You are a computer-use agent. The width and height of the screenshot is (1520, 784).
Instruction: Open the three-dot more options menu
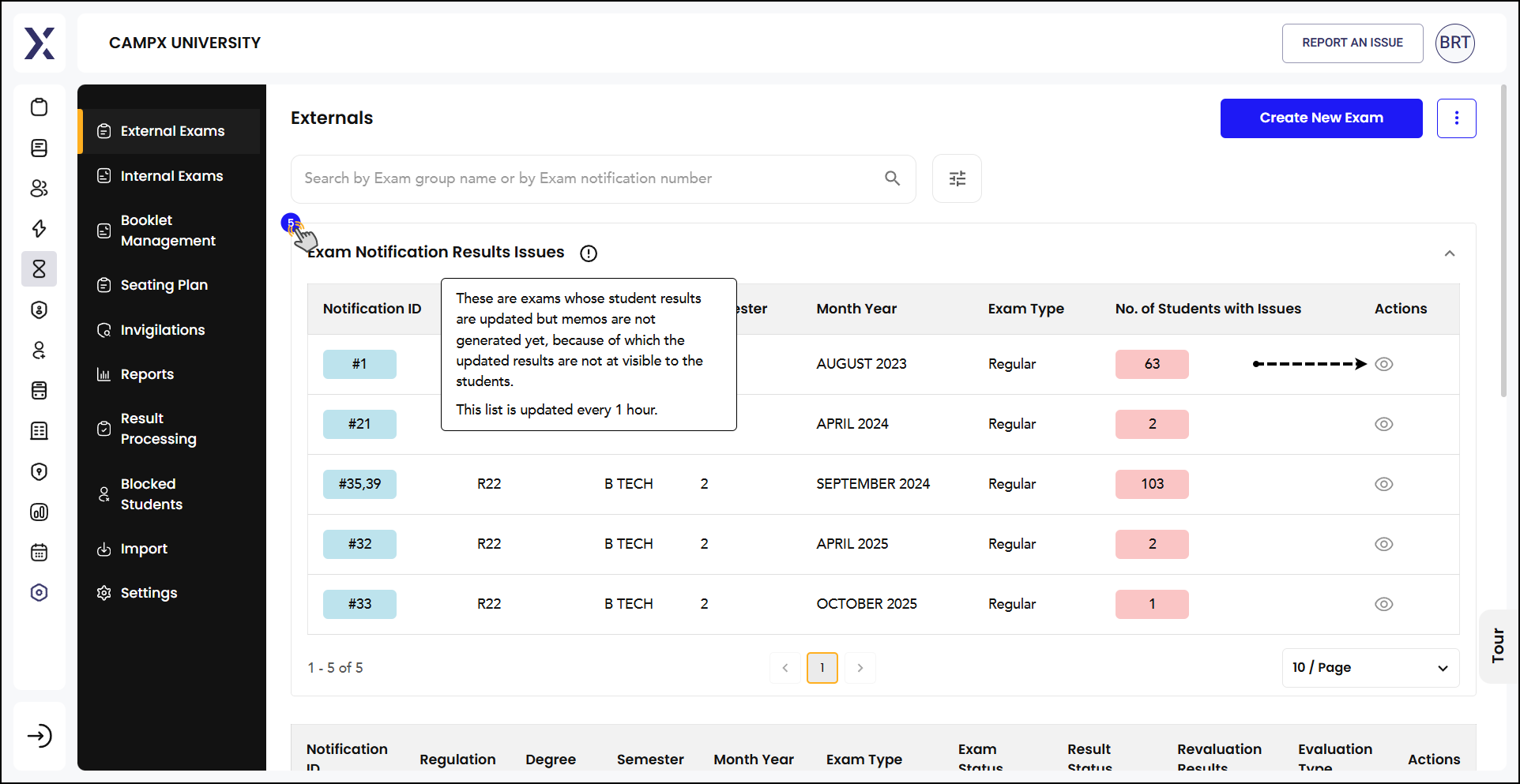[1456, 118]
